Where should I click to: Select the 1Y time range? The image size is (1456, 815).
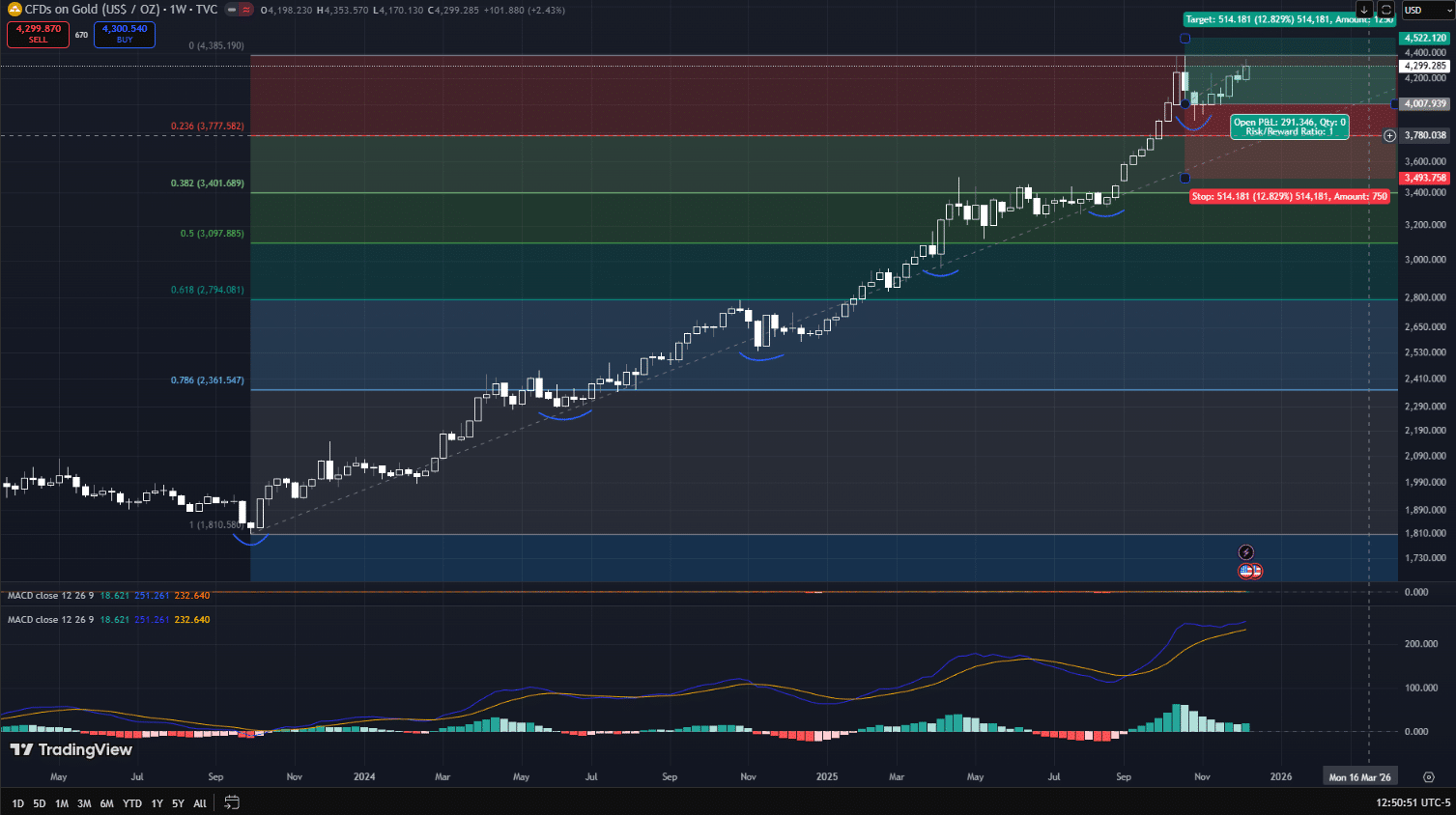click(157, 803)
